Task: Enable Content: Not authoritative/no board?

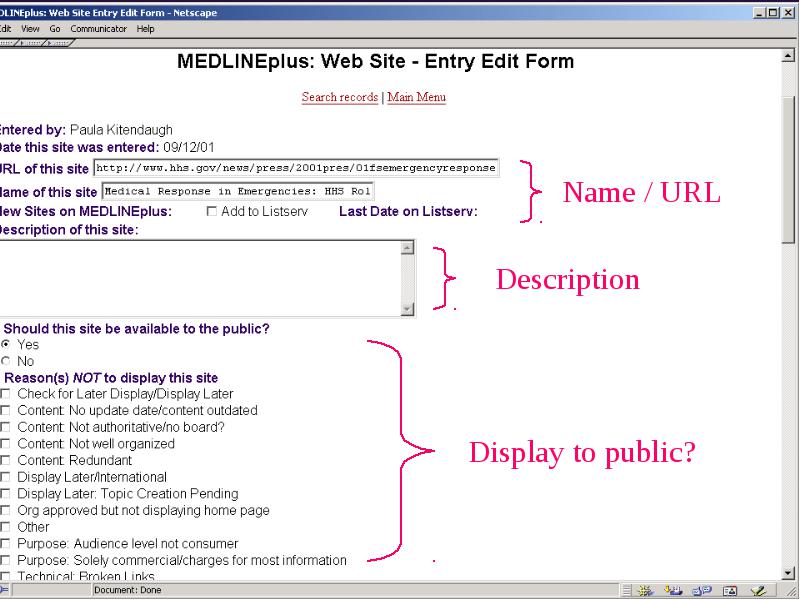Action: [5, 427]
